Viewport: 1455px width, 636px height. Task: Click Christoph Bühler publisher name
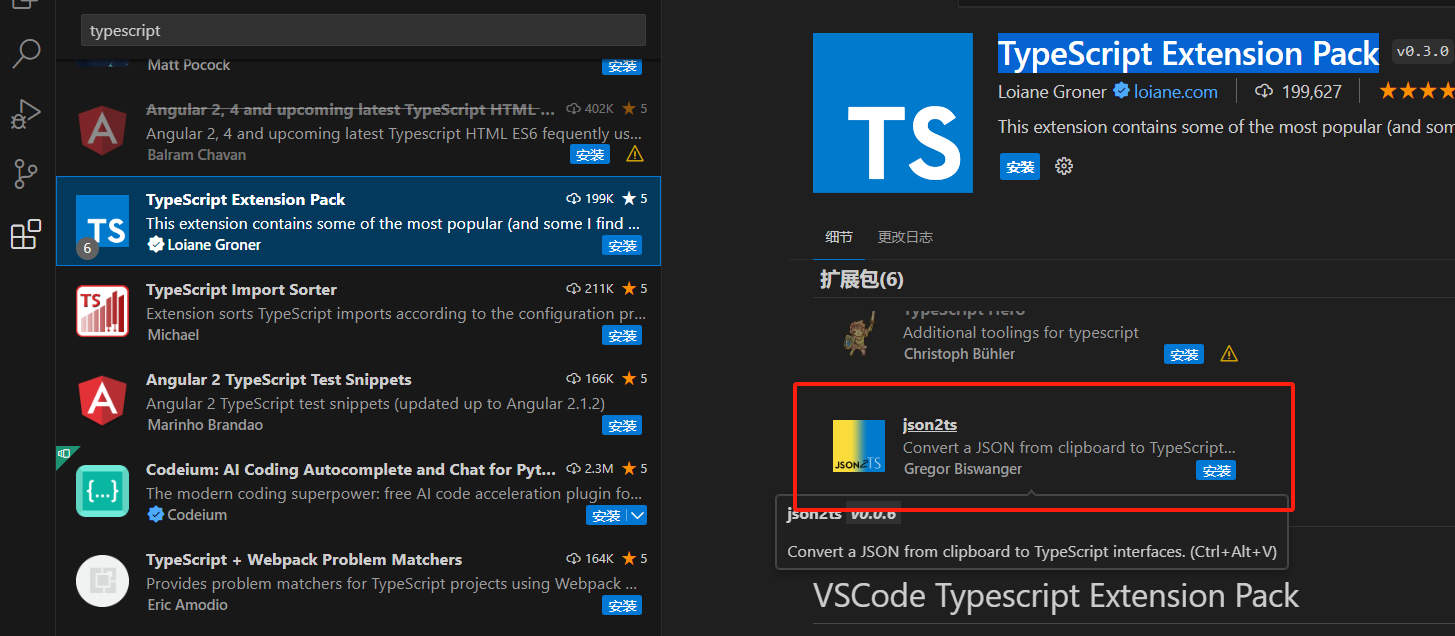point(959,353)
